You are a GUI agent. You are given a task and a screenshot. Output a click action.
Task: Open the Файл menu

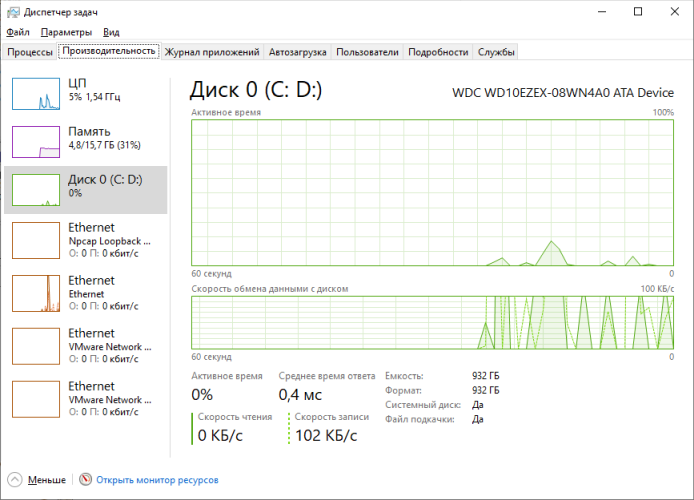point(18,33)
